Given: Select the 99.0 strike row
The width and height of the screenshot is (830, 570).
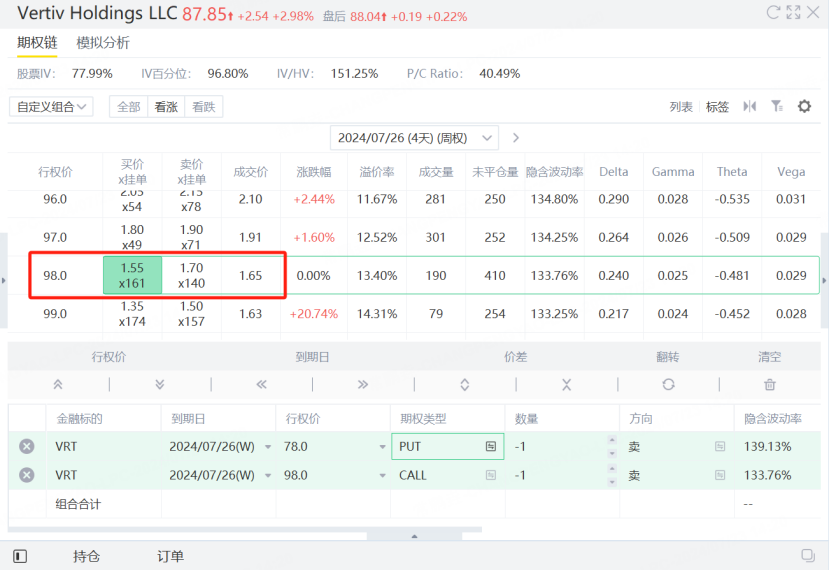Looking at the screenshot, I should click(414, 314).
